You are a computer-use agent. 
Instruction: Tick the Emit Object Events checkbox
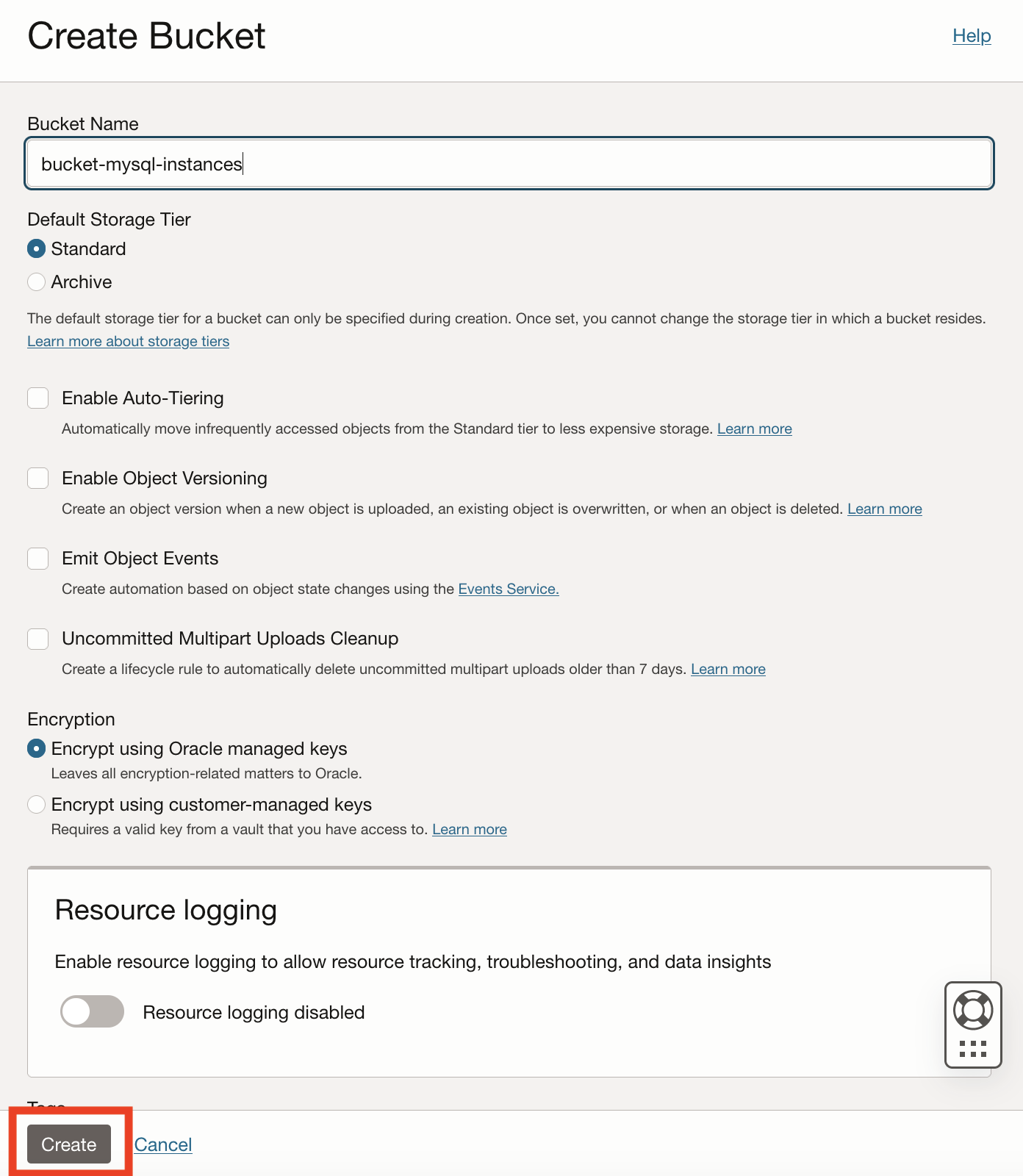coord(38,559)
